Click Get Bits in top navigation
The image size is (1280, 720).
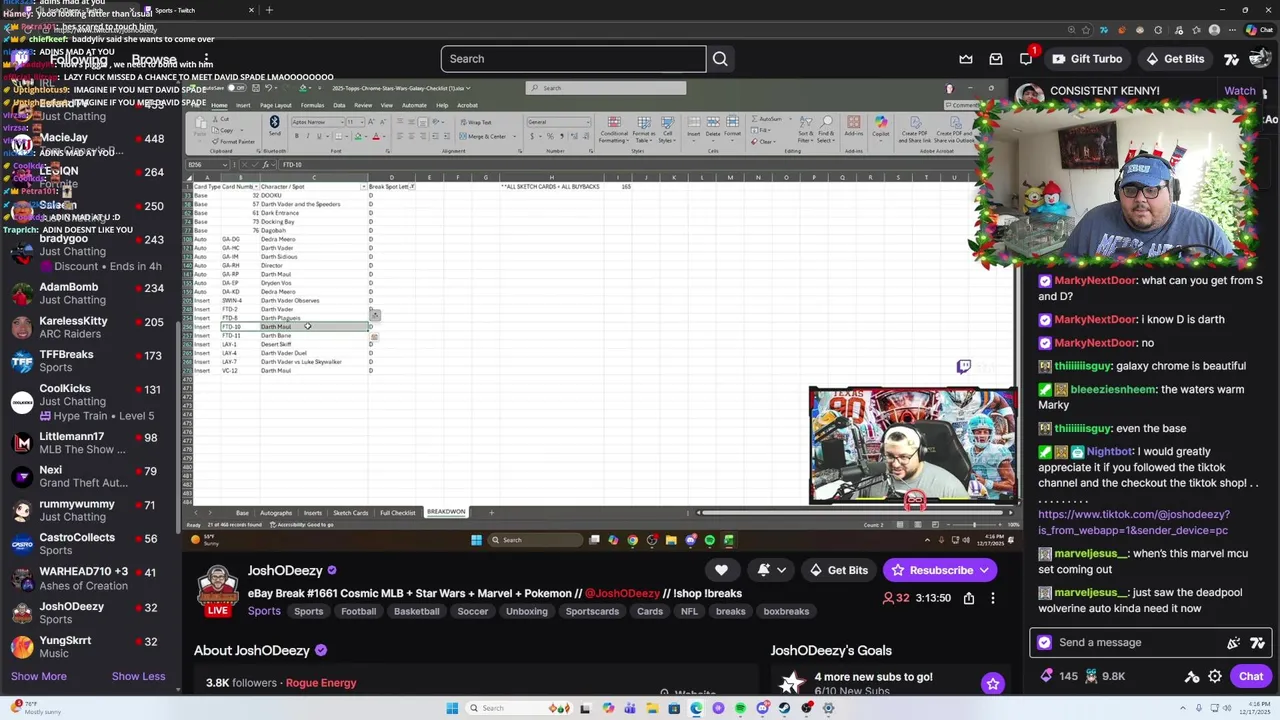coord(1174,59)
